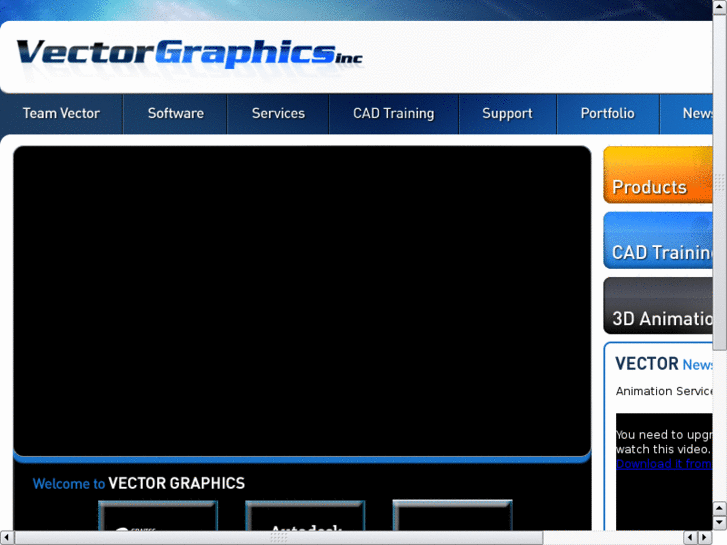Open CAD Training in navigation bar

point(394,114)
